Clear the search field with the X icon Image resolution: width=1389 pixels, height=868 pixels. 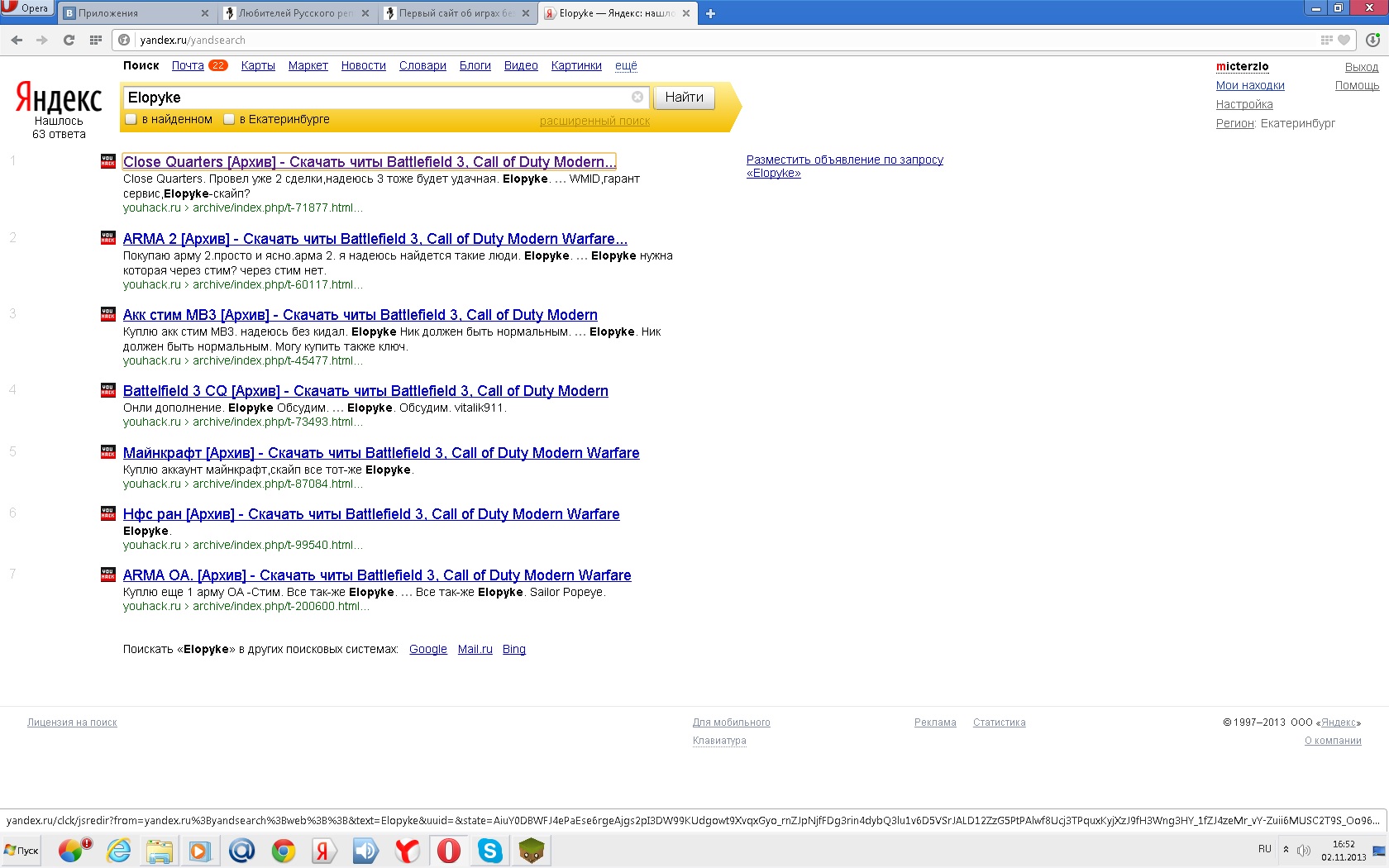coord(637,97)
